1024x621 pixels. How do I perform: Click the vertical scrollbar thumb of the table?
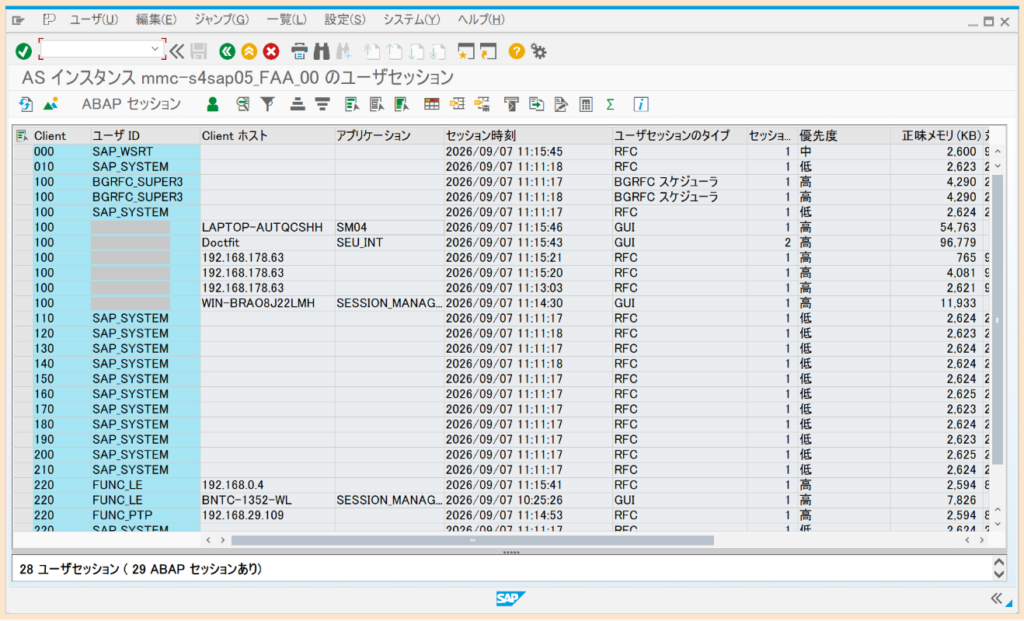pos(997,320)
